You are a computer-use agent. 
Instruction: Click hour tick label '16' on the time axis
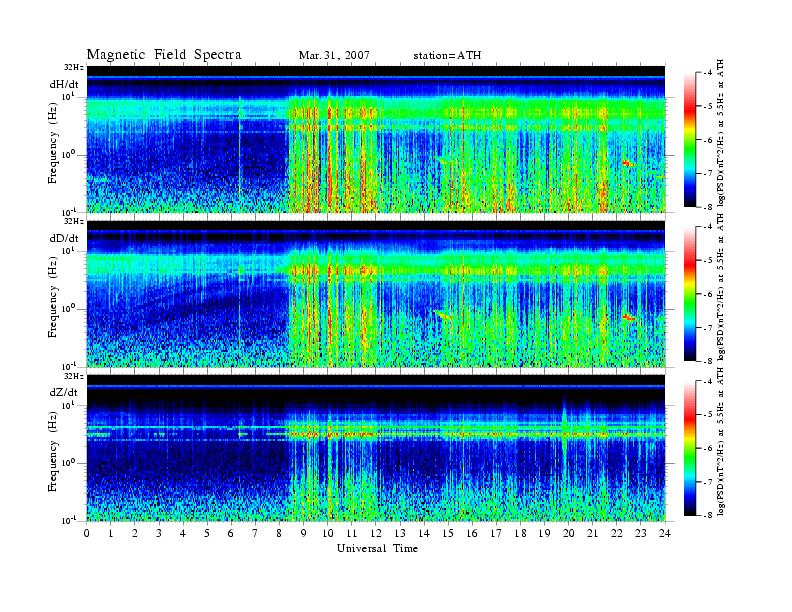point(472,533)
